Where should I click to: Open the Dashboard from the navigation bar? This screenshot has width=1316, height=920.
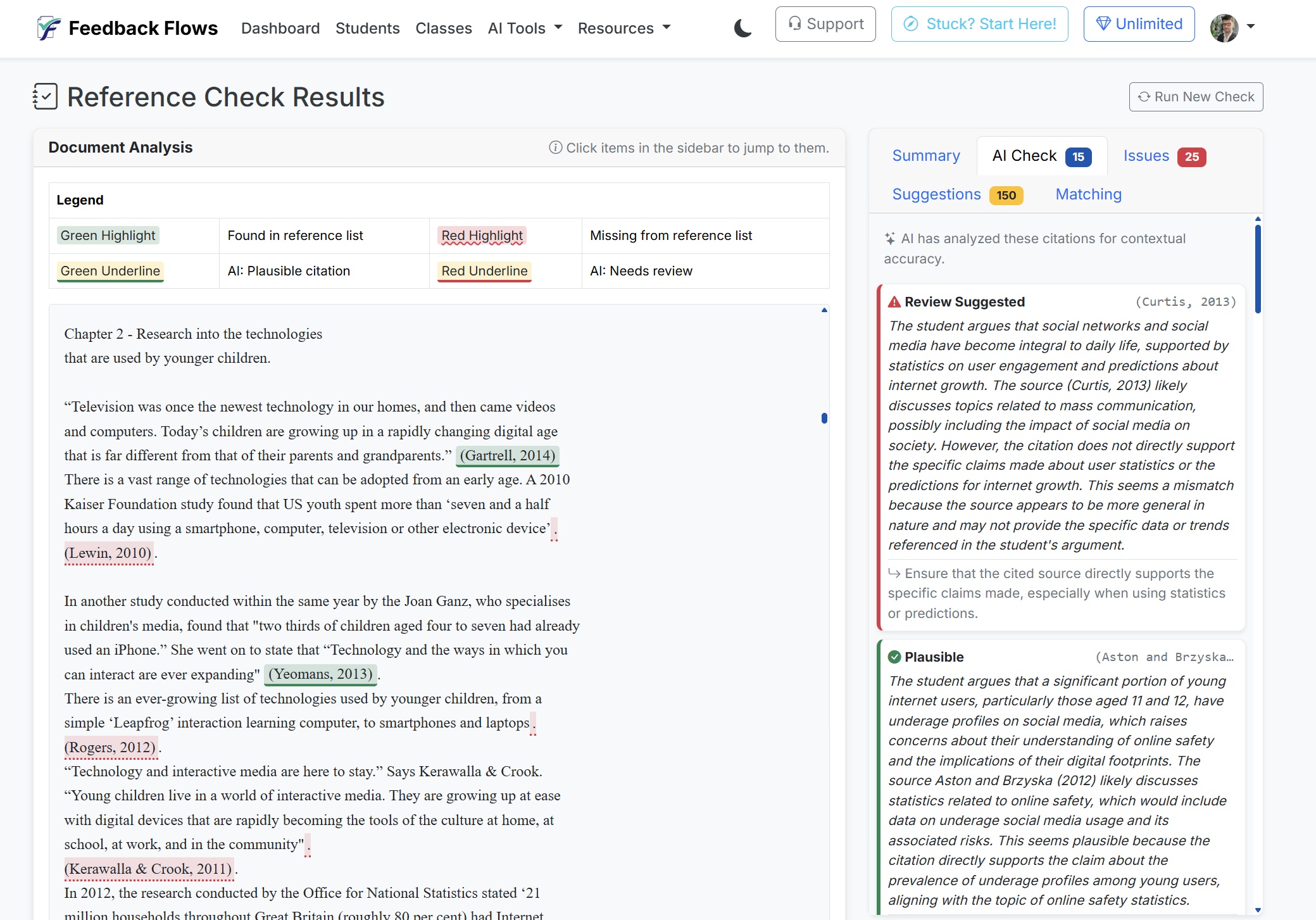tap(280, 28)
